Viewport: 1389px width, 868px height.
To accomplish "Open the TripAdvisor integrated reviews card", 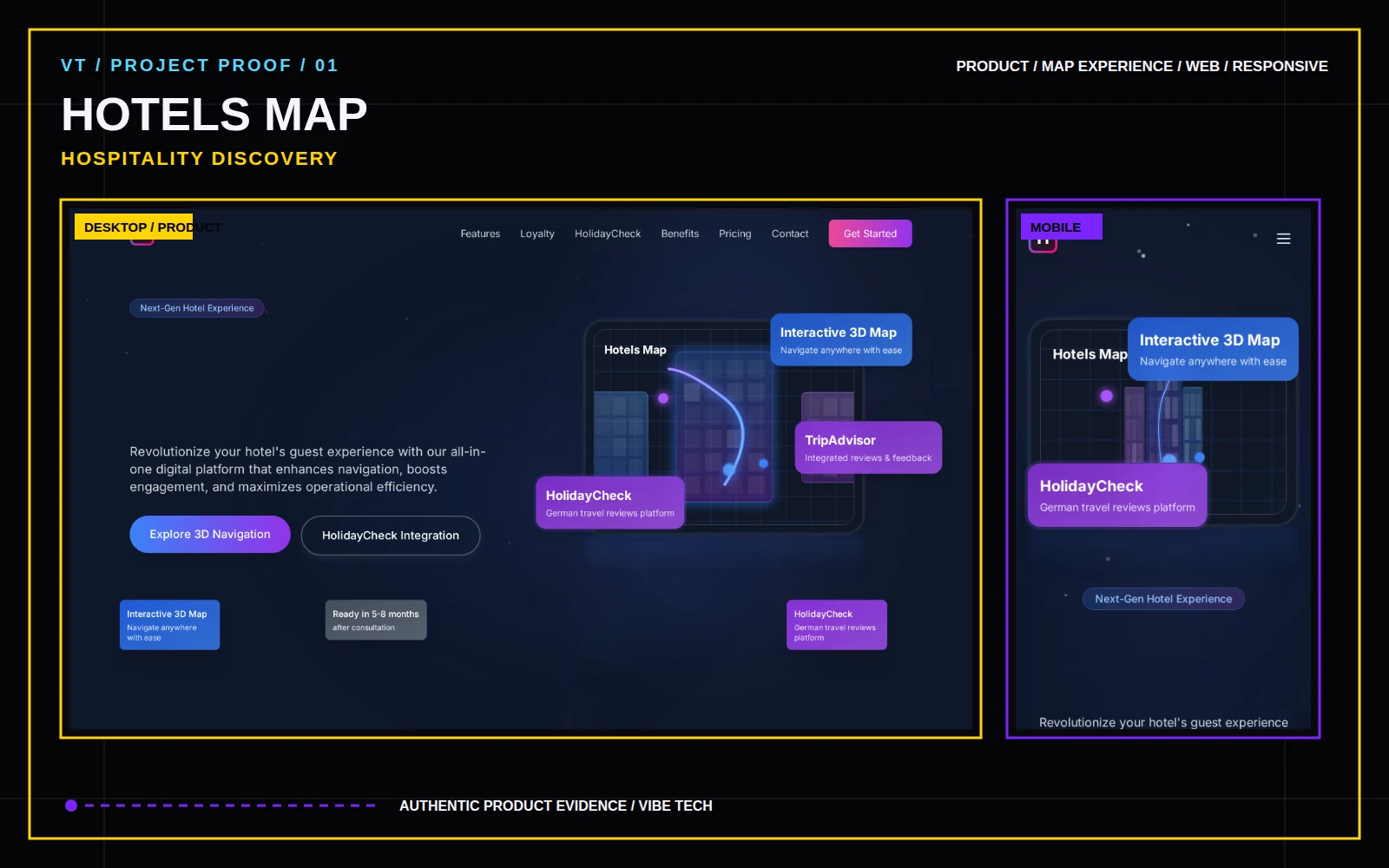I will click(x=868, y=448).
